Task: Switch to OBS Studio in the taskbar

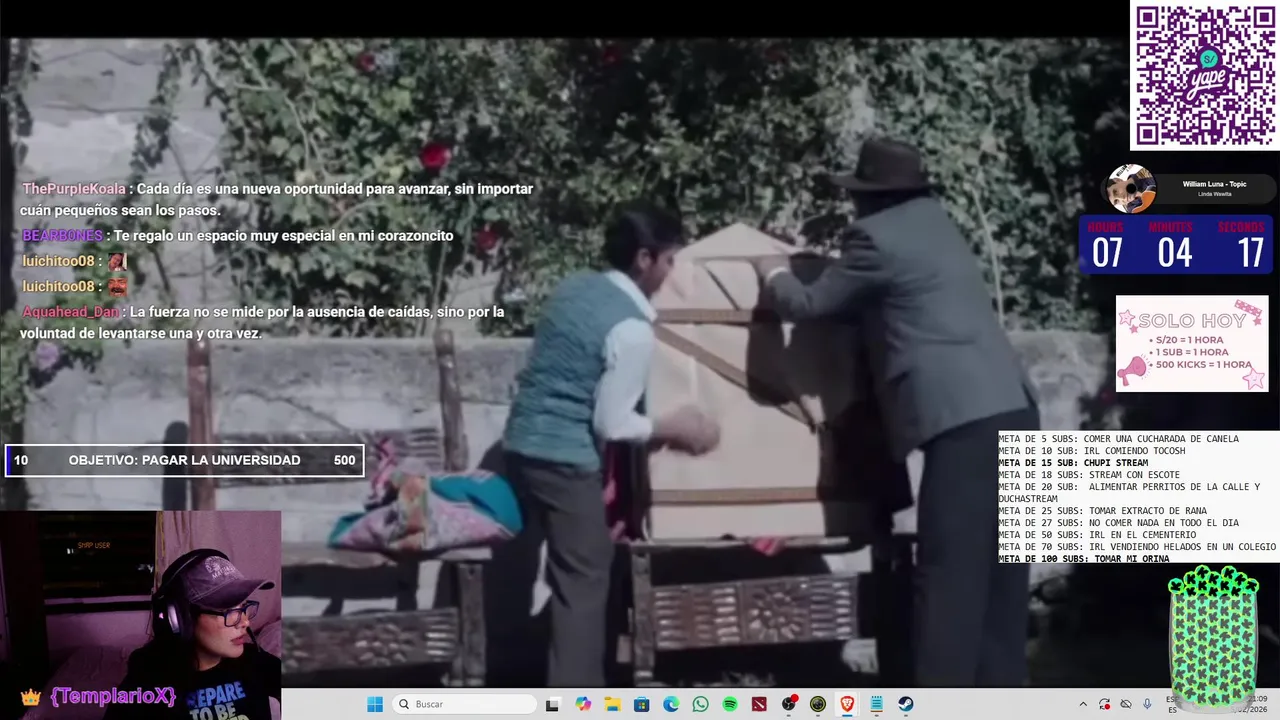Action: 789,704
